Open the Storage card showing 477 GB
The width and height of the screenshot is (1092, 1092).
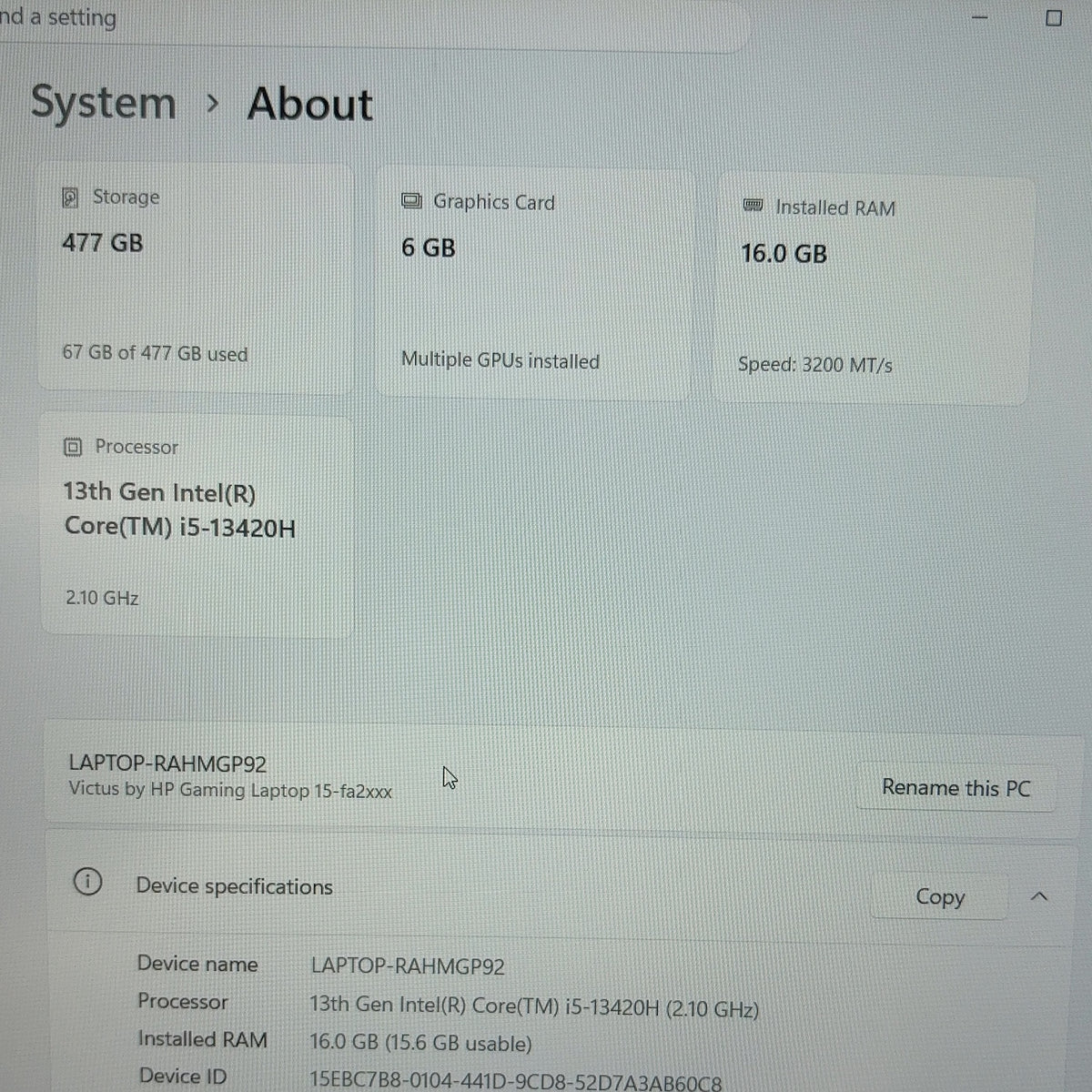coord(195,277)
